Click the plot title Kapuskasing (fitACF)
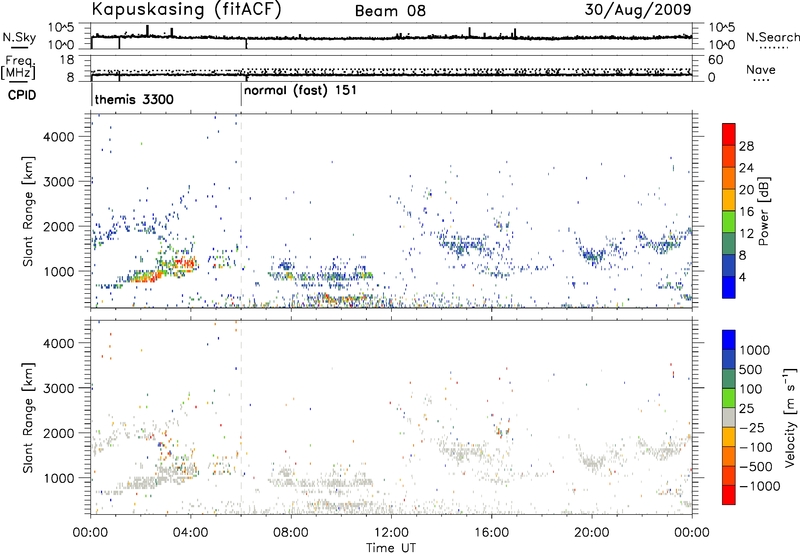The height and width of the screenshot is (554, 800). (x=186, y=10)
